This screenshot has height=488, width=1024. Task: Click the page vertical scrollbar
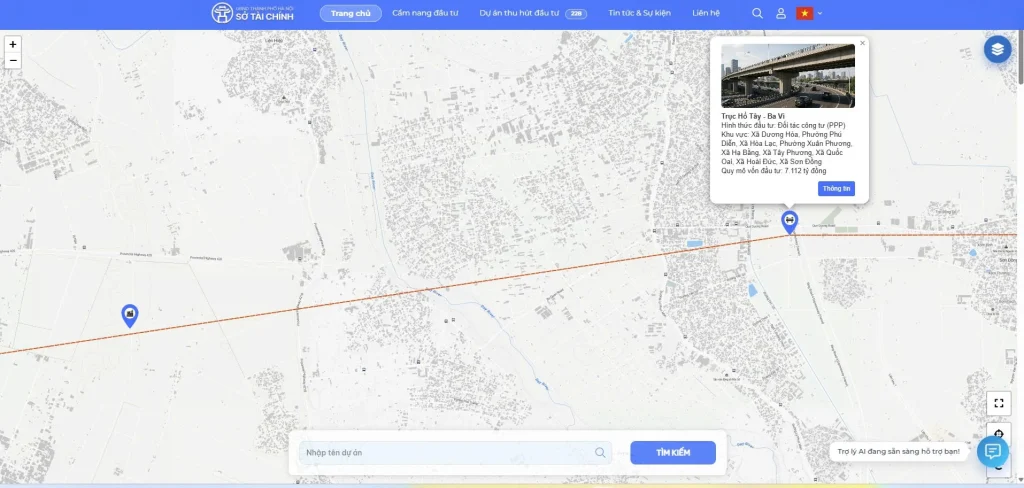point(1021,56)
